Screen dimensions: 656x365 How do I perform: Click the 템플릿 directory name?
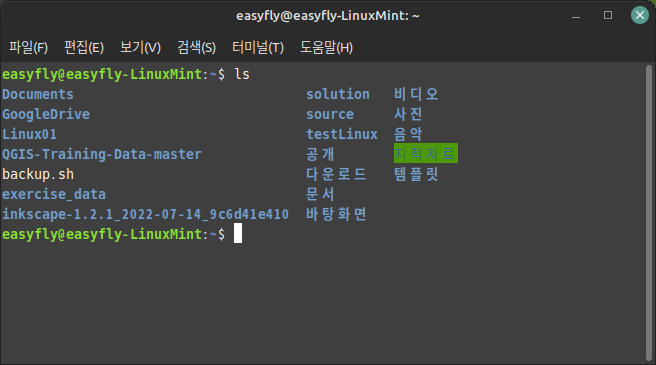pyautogui.click(x=416, y=174)
